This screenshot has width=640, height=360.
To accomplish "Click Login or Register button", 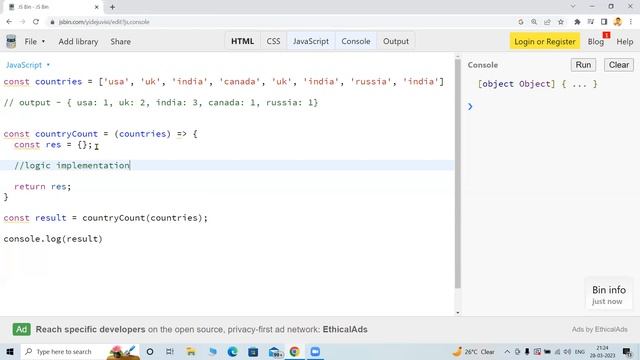I will [544, 41].
